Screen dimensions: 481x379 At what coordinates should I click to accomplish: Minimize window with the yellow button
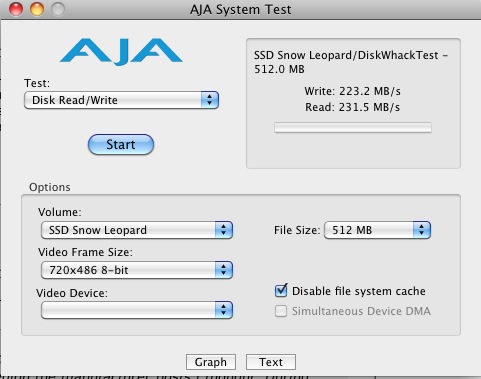37,9
